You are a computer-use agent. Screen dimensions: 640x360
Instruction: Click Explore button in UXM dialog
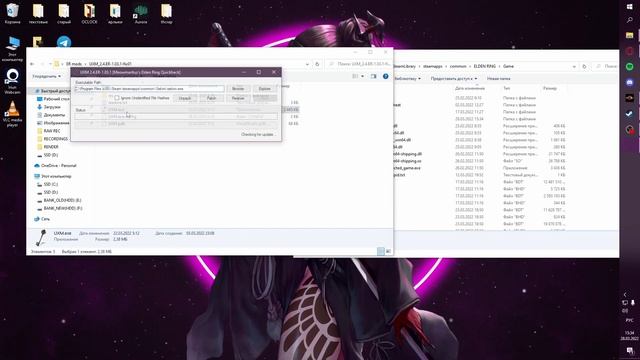coord(264,89)
